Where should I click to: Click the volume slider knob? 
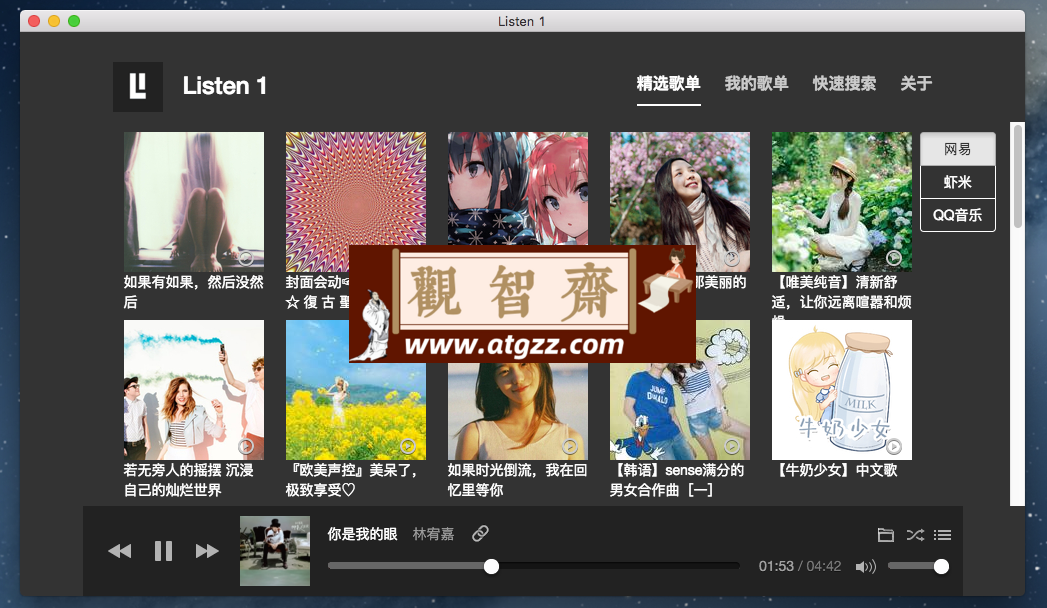point(941,567)
